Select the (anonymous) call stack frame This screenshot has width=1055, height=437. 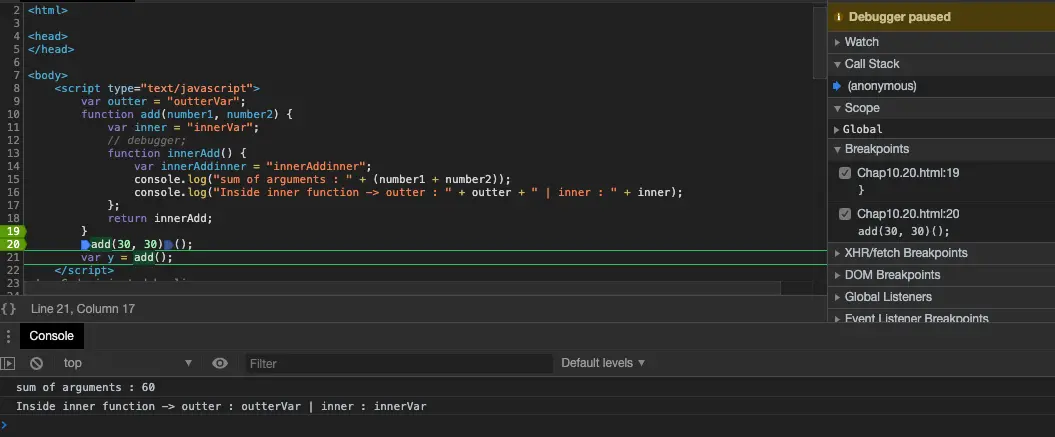click(x=881, y=86)
